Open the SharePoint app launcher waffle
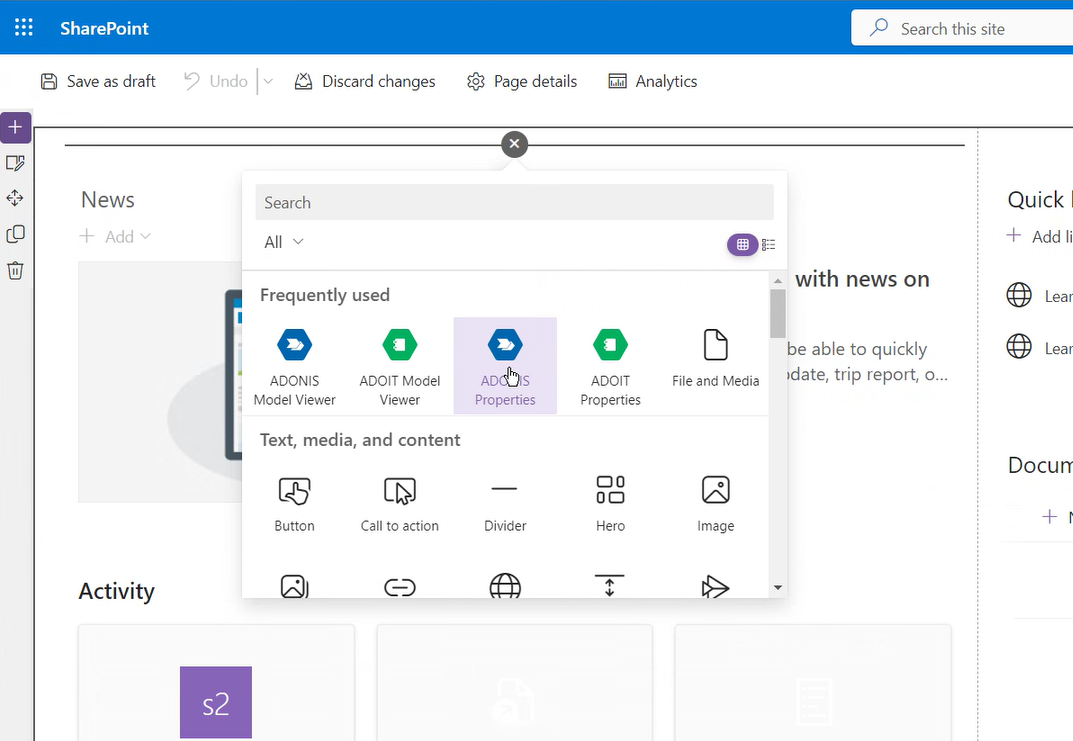1073x741 pixels. 24,28
